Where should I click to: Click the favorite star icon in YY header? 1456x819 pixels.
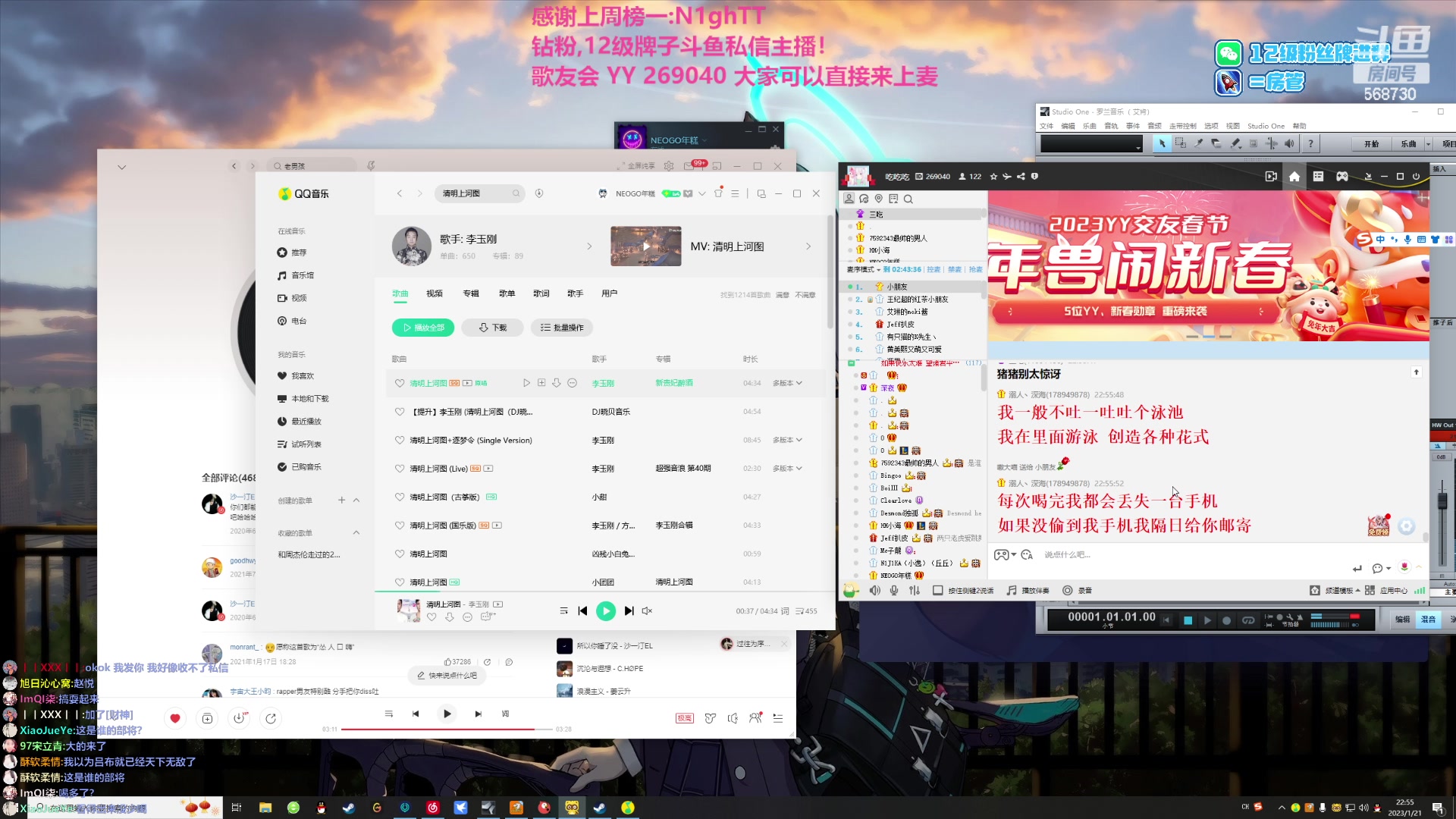click(x=993, y=177)
